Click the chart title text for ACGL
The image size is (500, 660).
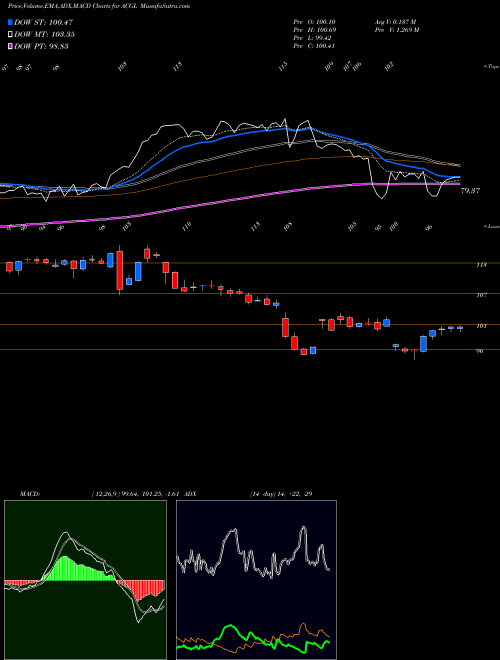tap(98, 6)
